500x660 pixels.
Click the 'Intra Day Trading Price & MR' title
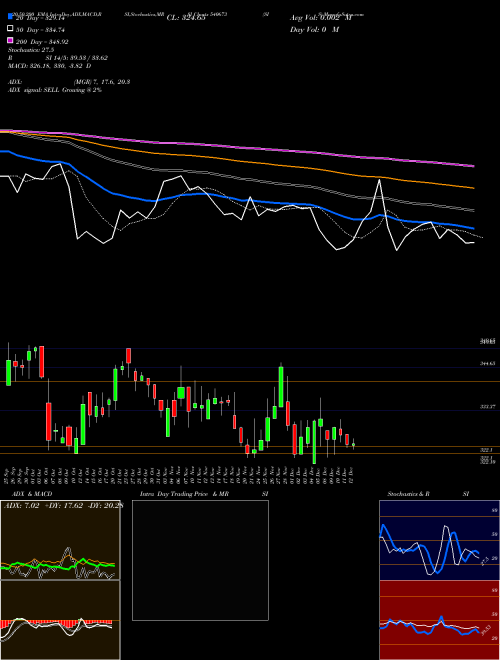184,494
